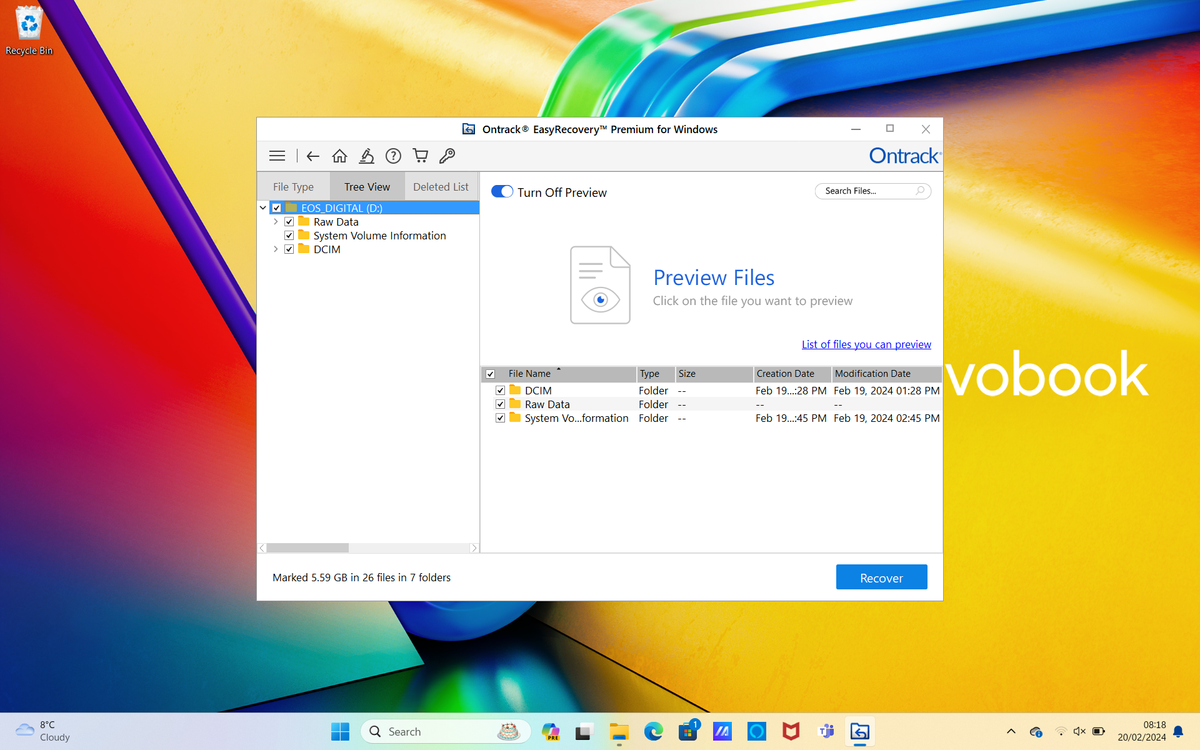Screen dimensions: 1200x750
Task: Open Help using the question mark icon
Action: pyautogui.click(x=393, y=156)
